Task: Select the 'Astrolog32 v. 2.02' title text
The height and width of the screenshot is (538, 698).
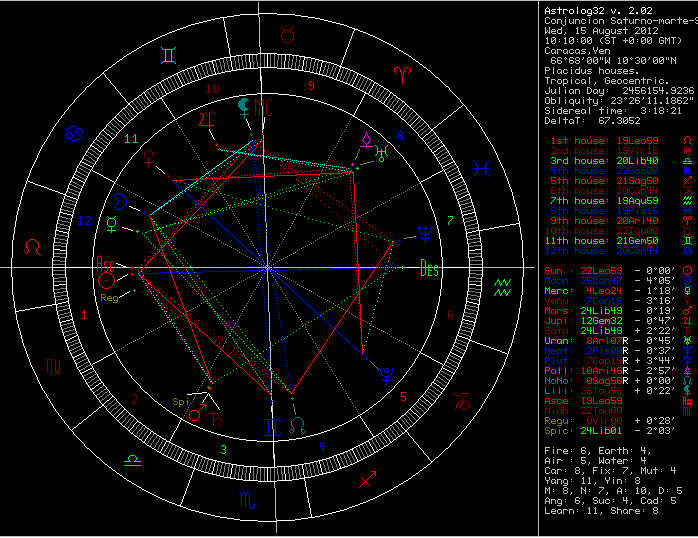Action: tap(598, 11)
